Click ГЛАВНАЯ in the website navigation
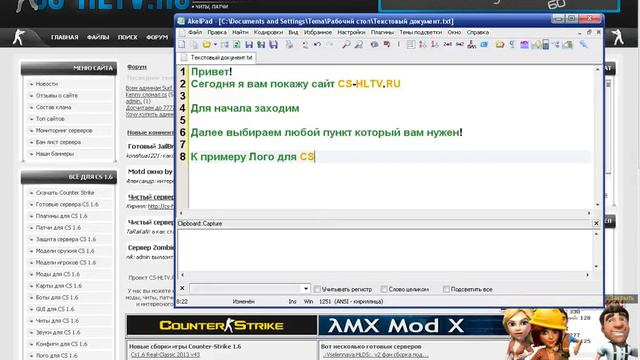This screenshot has height=360, width=640. [x=64, y=37]
